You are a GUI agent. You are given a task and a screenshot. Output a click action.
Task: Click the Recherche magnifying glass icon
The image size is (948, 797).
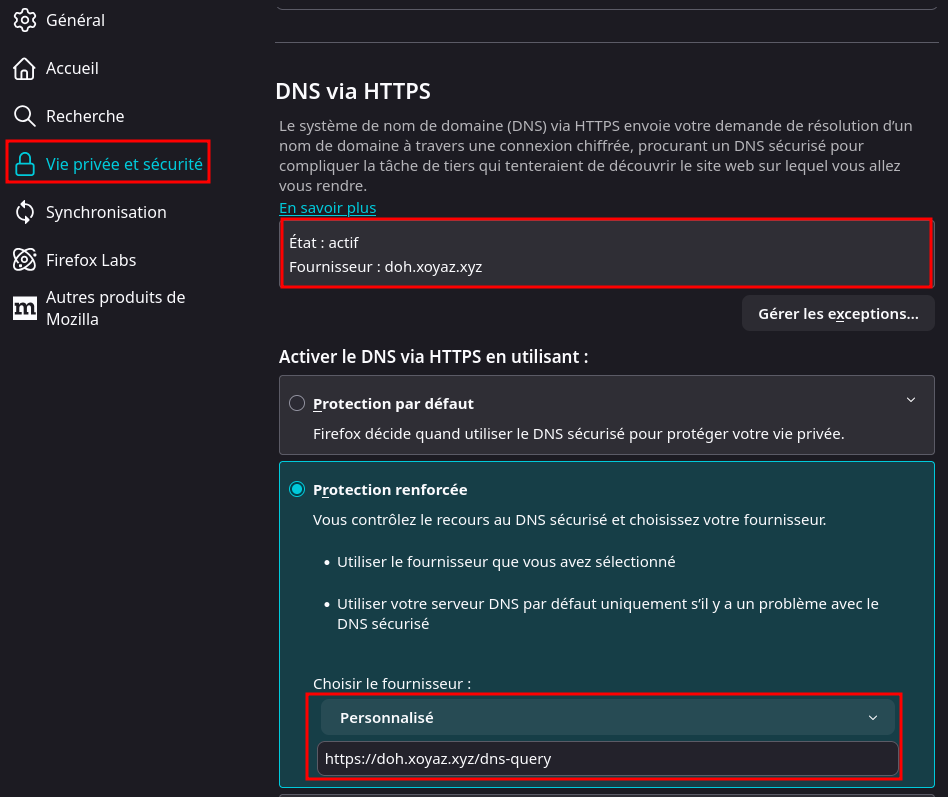click(25, 116)
